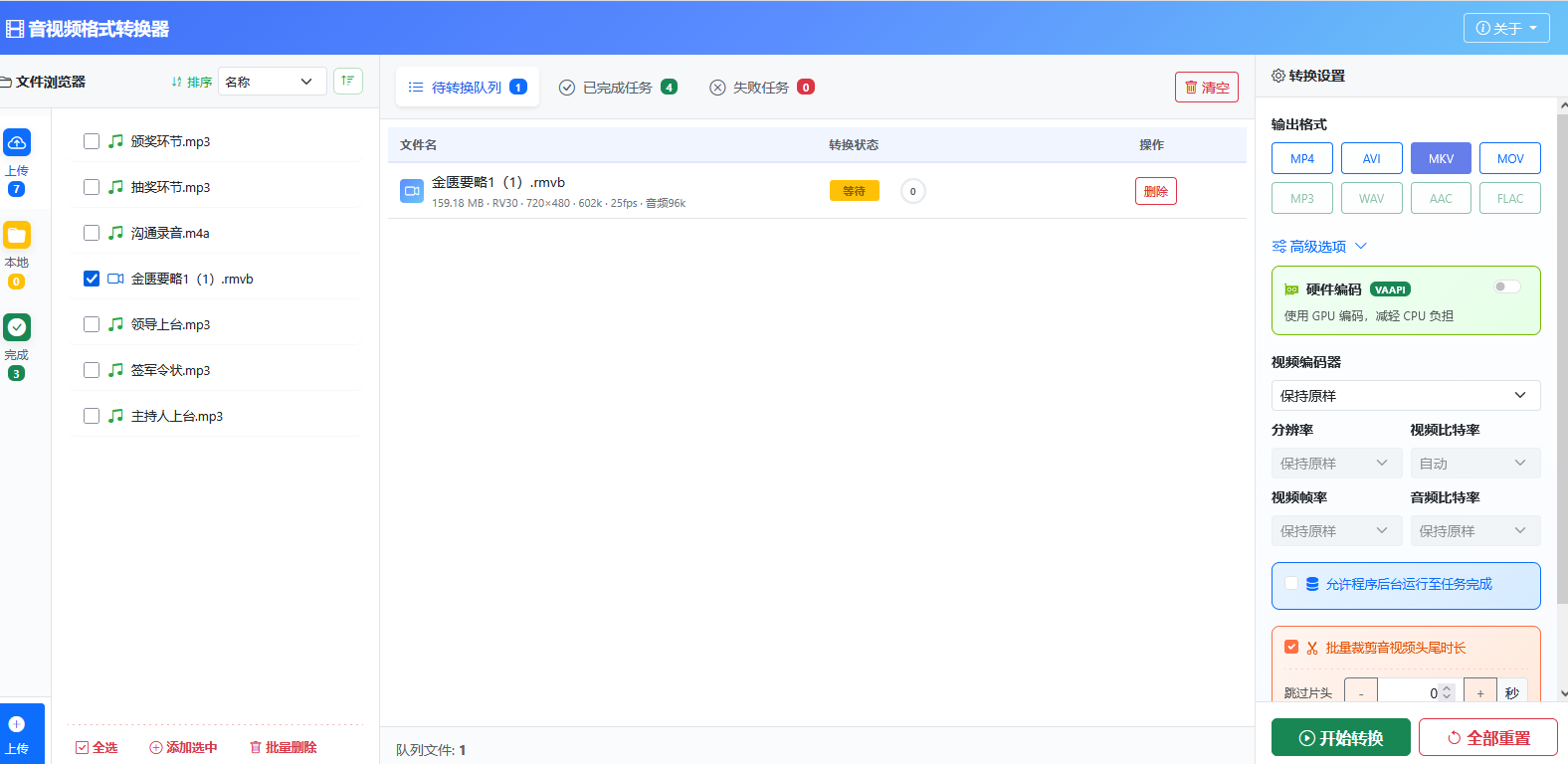Image resolution: width=1568 pixels, height=764 pixels.
Task: Click the 开始转换 start button
Action: coord(1341,737)
